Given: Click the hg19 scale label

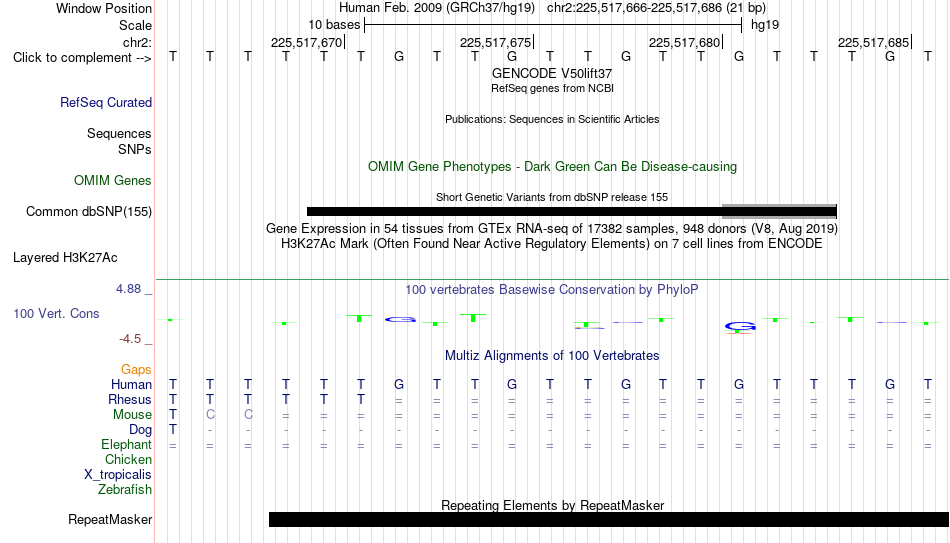Looking at the screenshot, I should coord(765,25).
